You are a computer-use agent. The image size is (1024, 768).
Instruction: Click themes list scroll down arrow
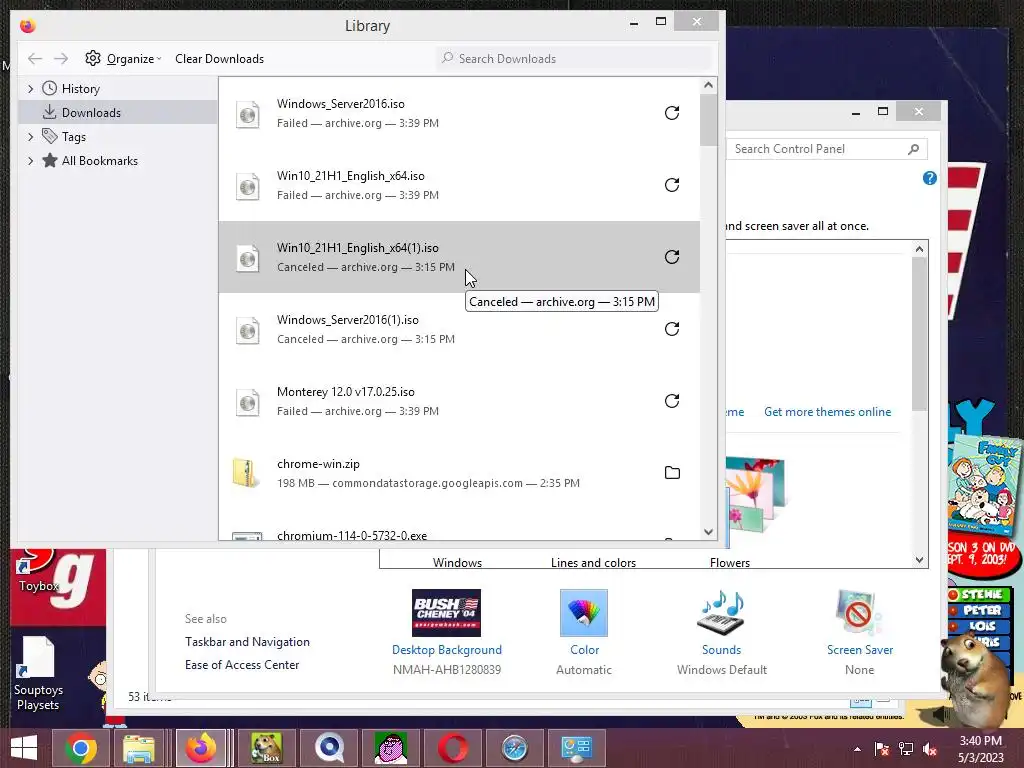click(x=920, y=560)
